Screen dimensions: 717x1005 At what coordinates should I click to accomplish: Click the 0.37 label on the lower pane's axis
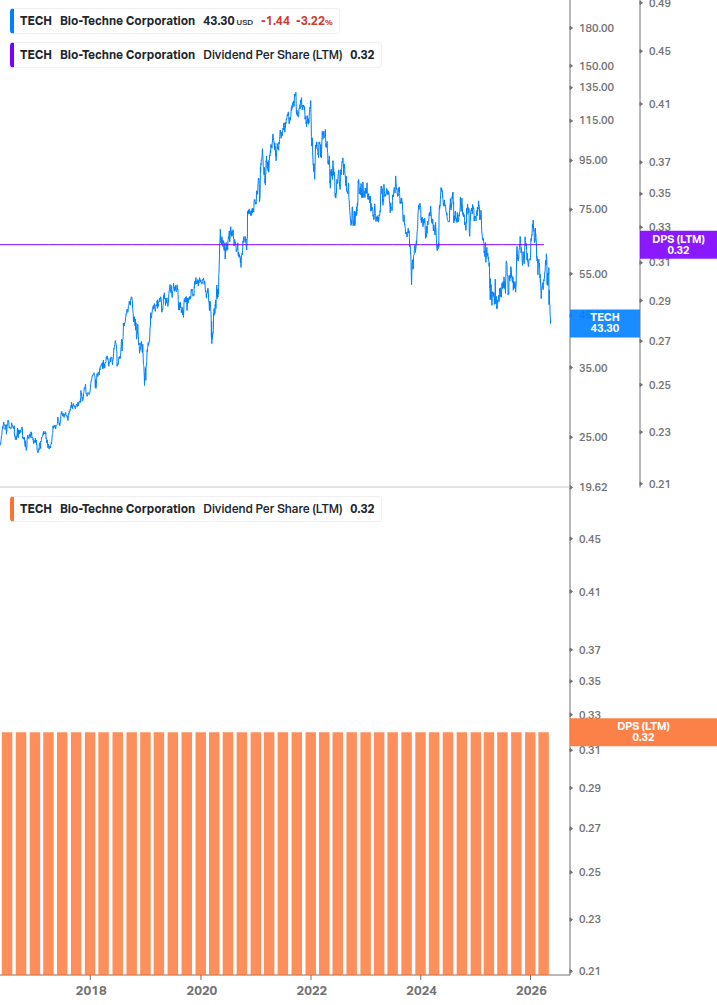[x=590, y=650]
